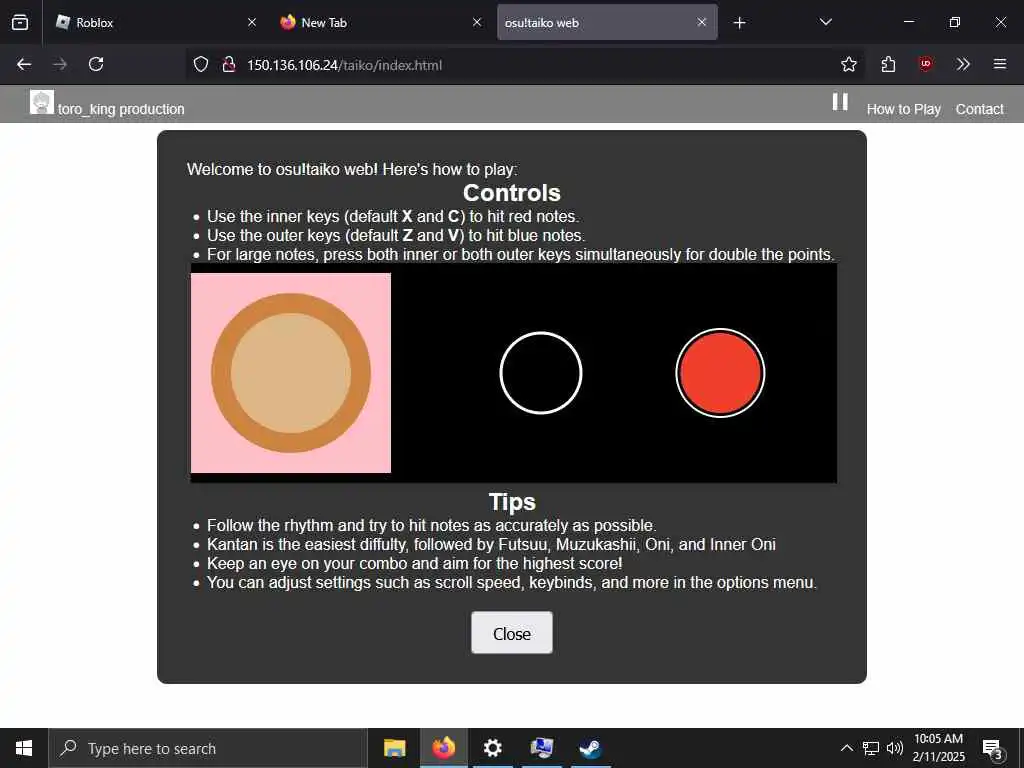Click the tip about following the rhythm

tap(432, 525)
